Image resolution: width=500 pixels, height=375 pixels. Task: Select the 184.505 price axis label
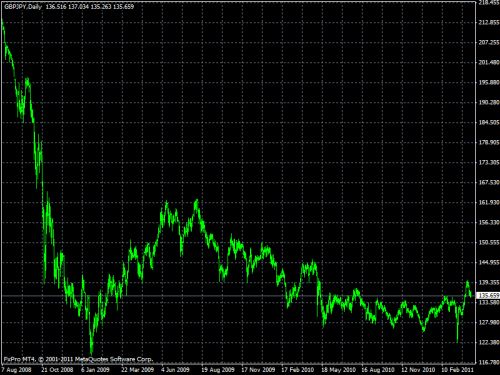coord(489,122)
